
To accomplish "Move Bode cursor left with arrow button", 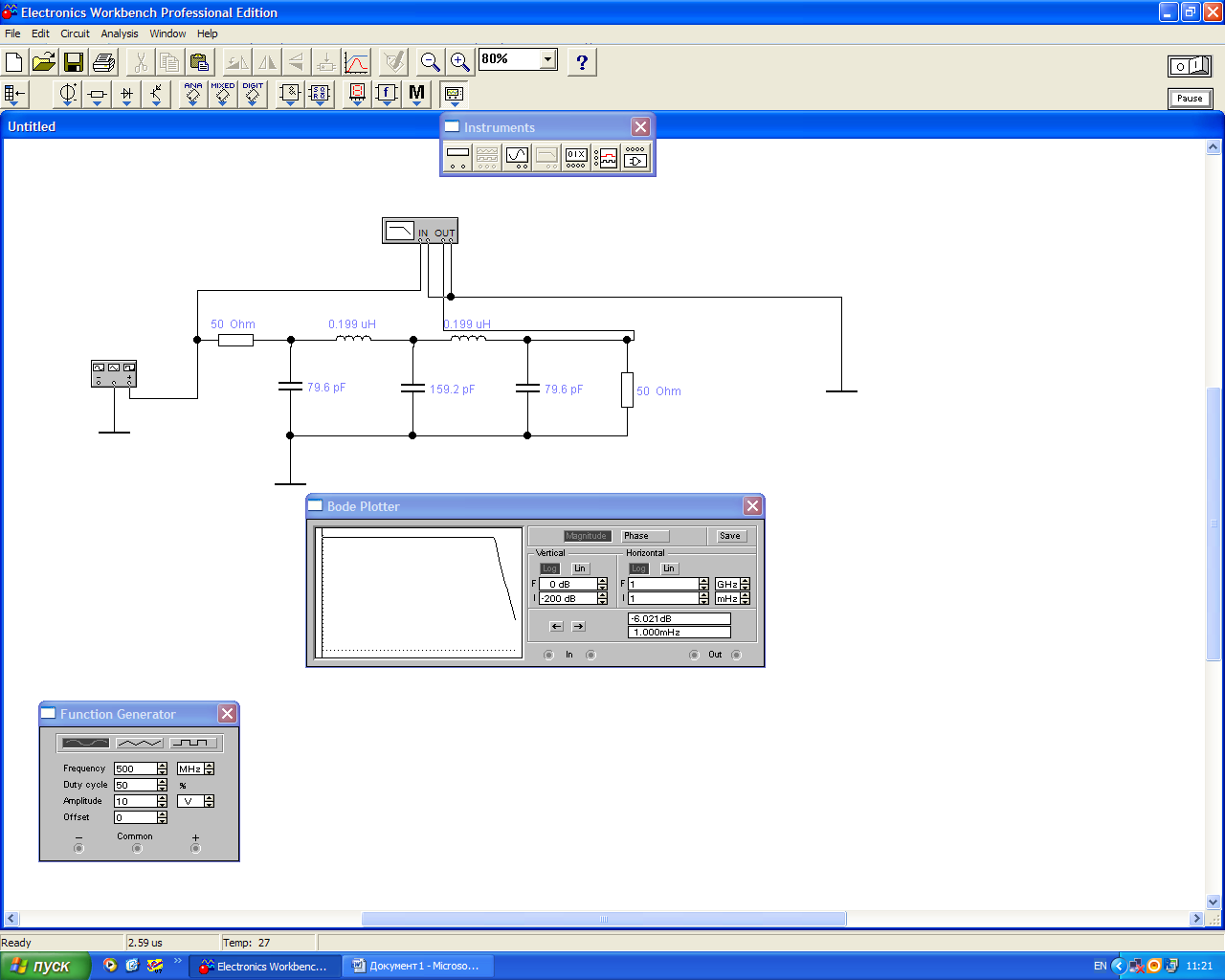I will [x=557, y=626].
